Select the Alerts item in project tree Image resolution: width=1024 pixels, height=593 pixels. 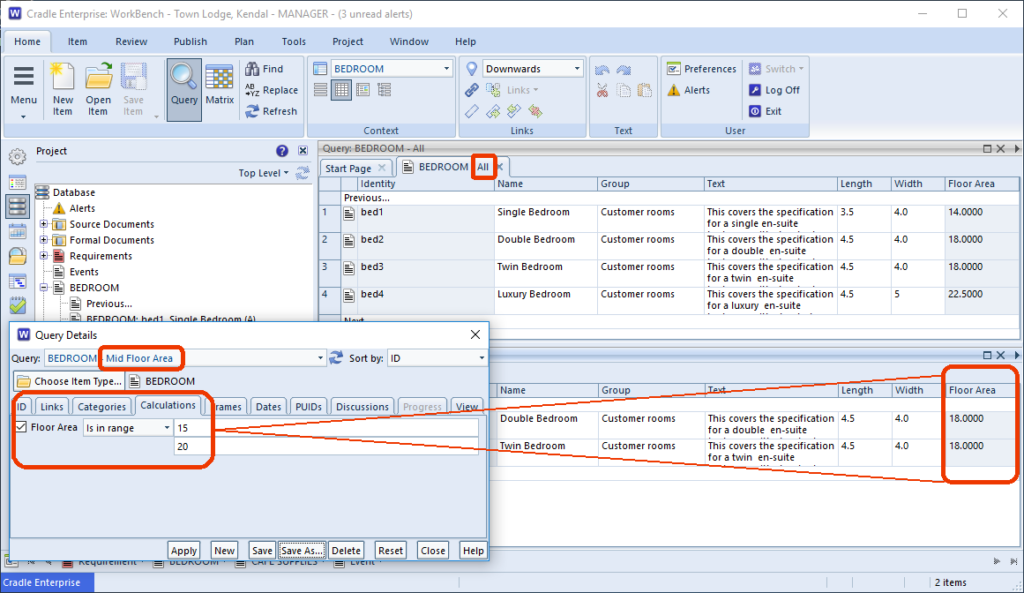pos(82,208)
